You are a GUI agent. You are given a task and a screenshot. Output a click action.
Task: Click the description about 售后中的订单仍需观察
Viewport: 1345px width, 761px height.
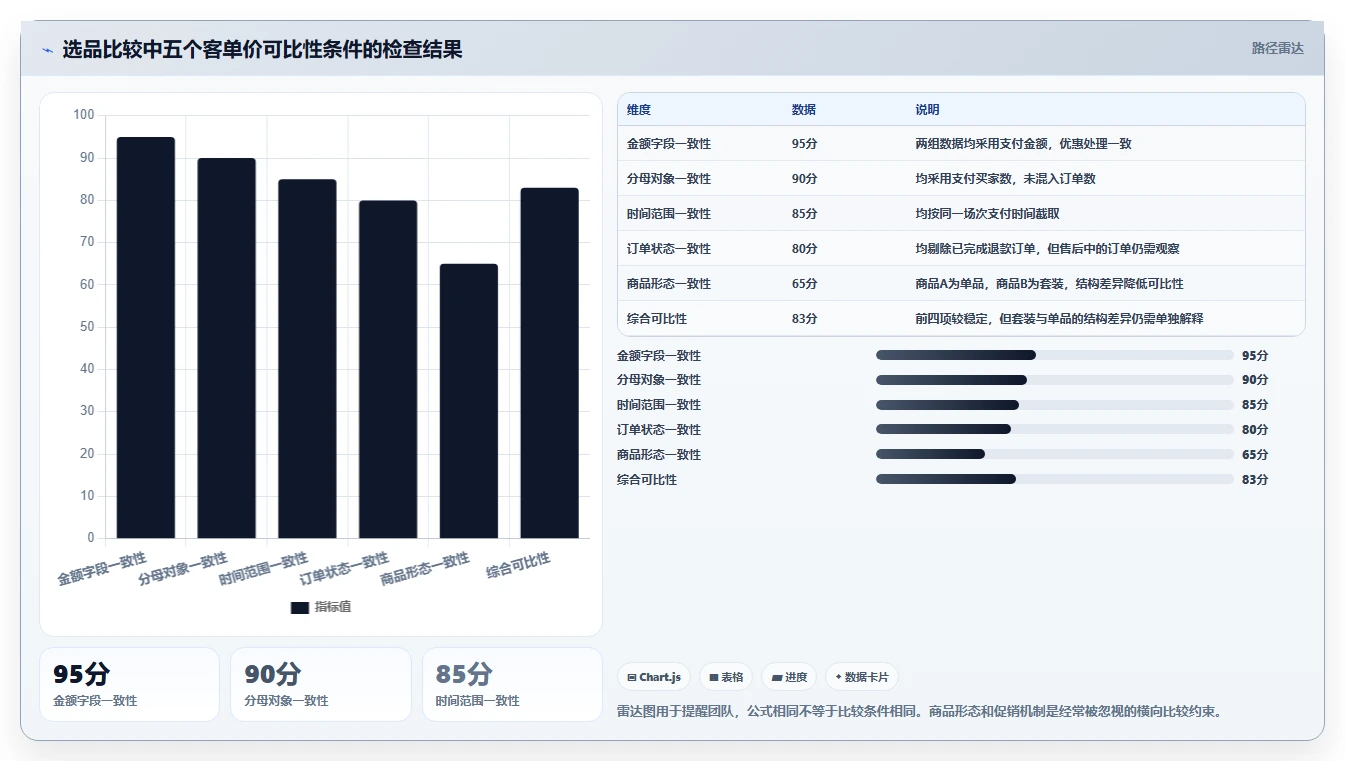pos(1047,249)
